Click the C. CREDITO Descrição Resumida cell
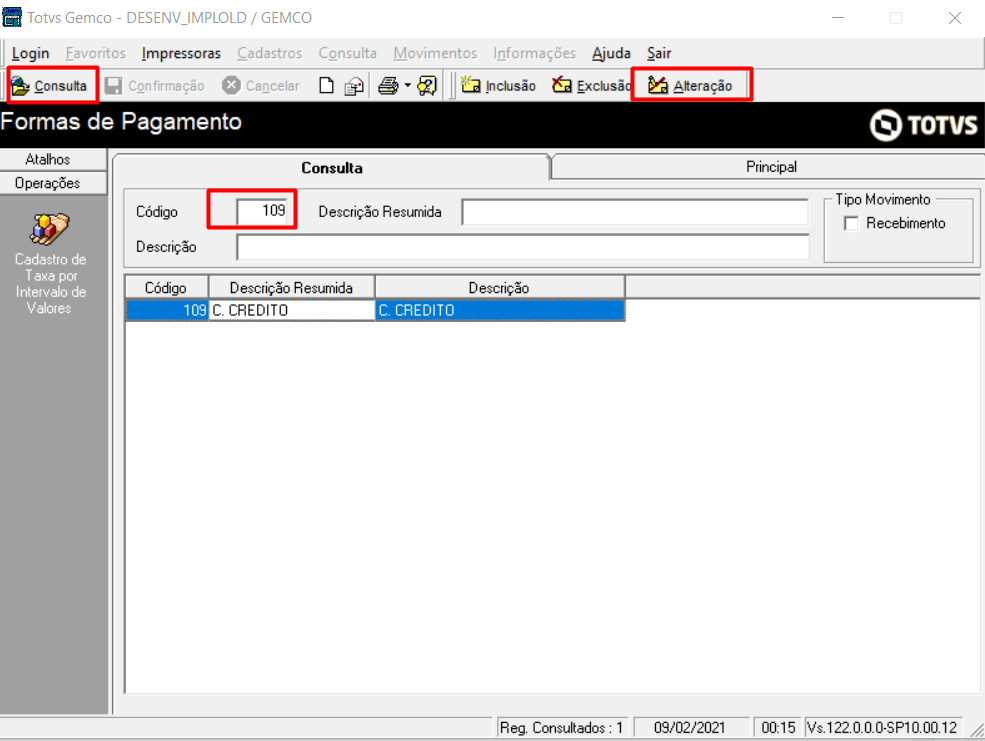The image size is (985, 741). tap(291, 310)
